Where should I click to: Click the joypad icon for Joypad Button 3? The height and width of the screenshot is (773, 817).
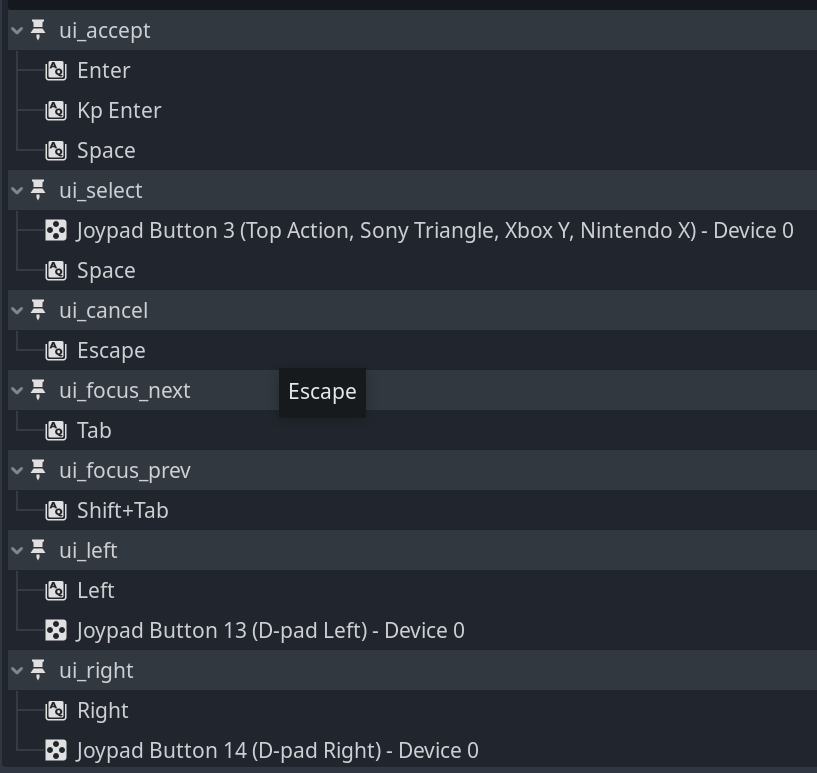point(57,230)
